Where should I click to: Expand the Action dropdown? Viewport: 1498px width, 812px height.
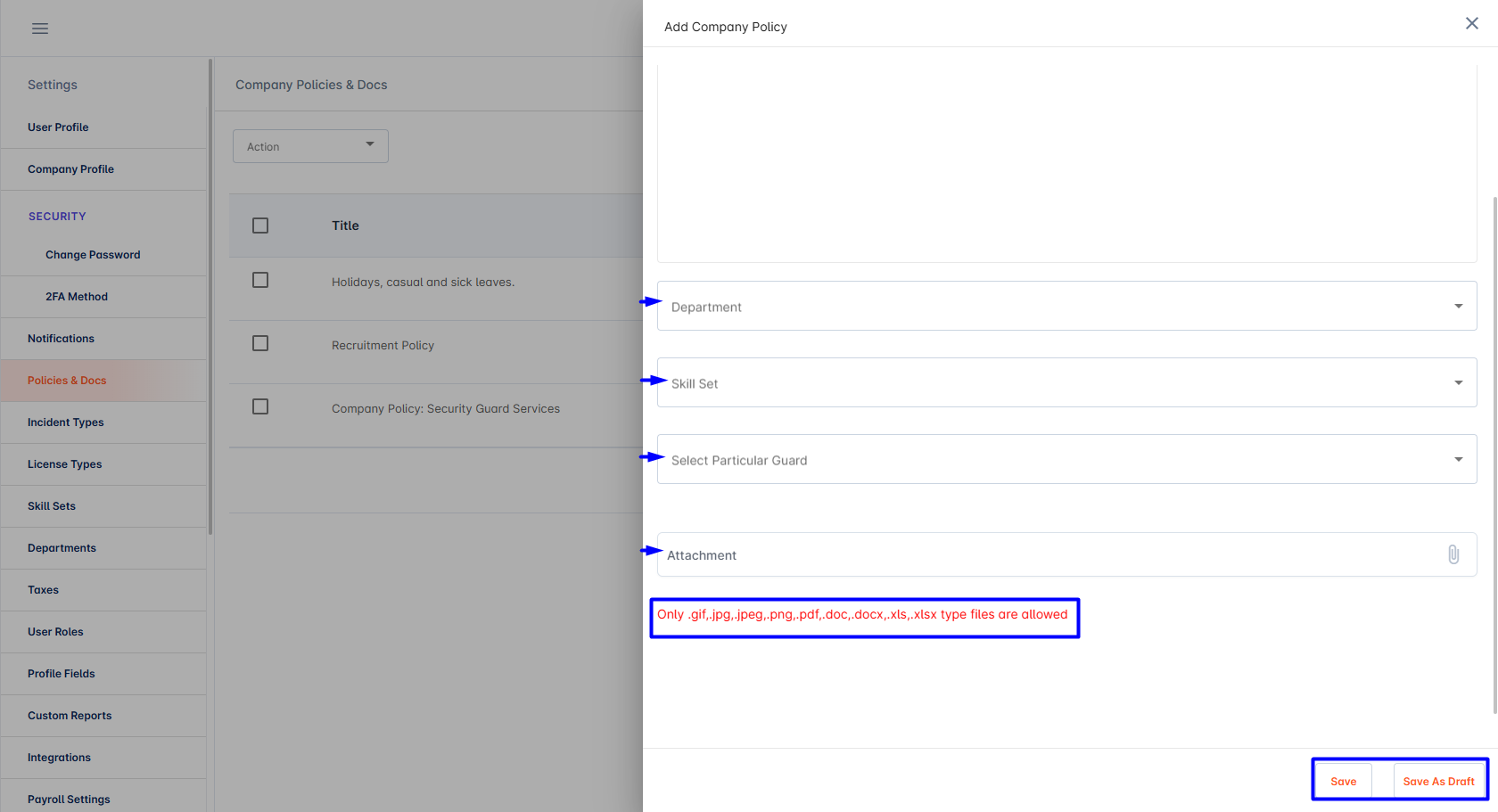click(x=310, y=146)
